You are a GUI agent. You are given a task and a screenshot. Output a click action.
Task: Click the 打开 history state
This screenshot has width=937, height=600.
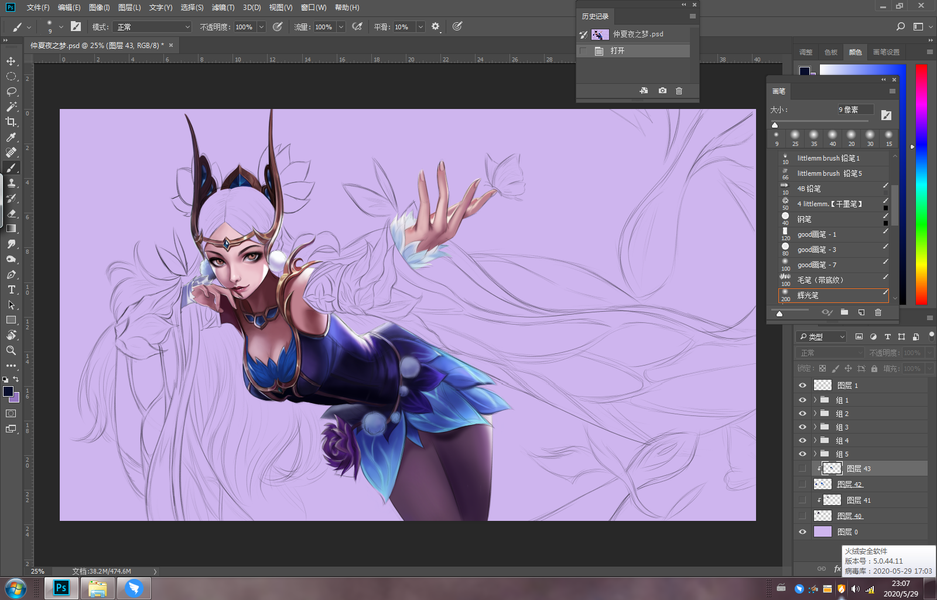pos(633,51)
